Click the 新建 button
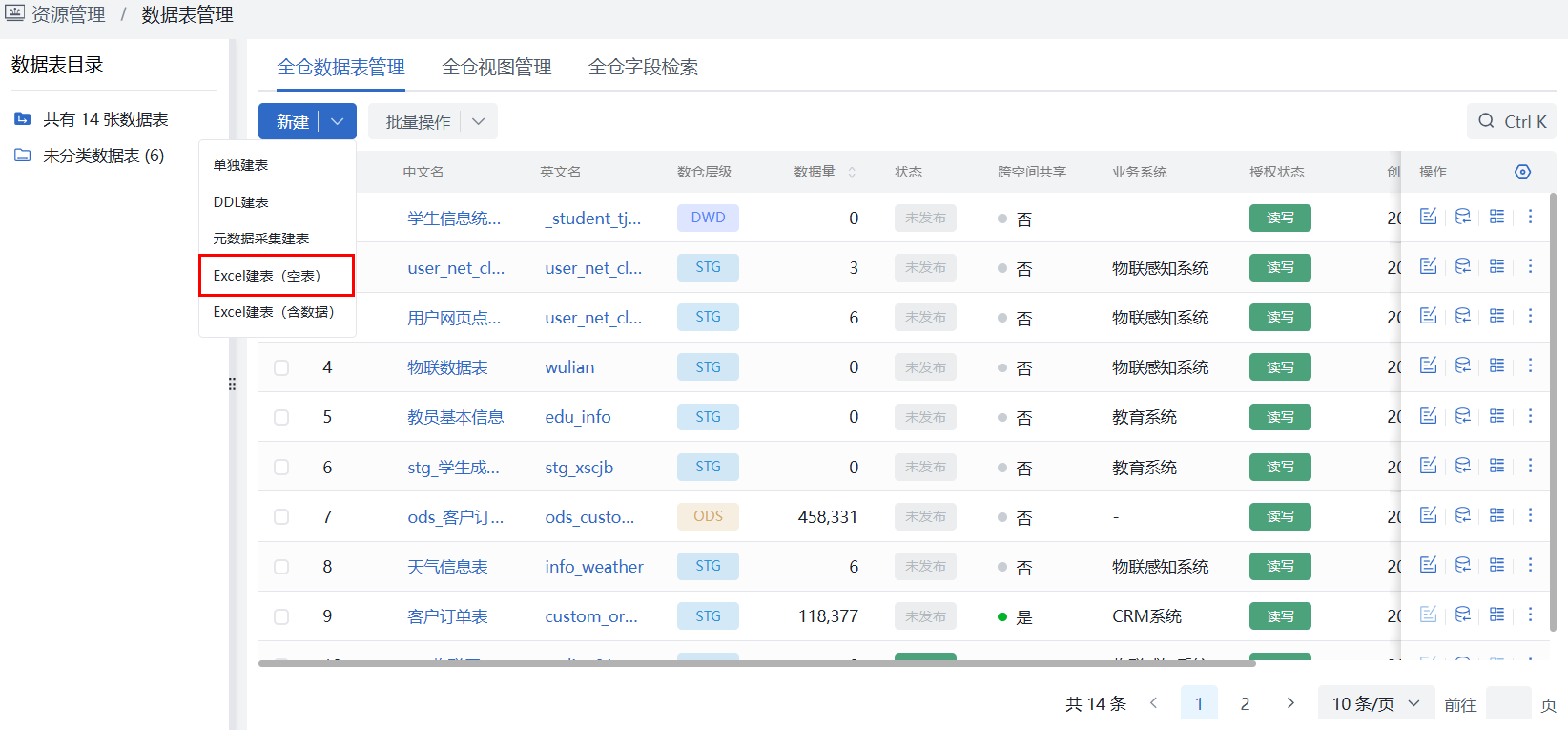 point(290,121)
